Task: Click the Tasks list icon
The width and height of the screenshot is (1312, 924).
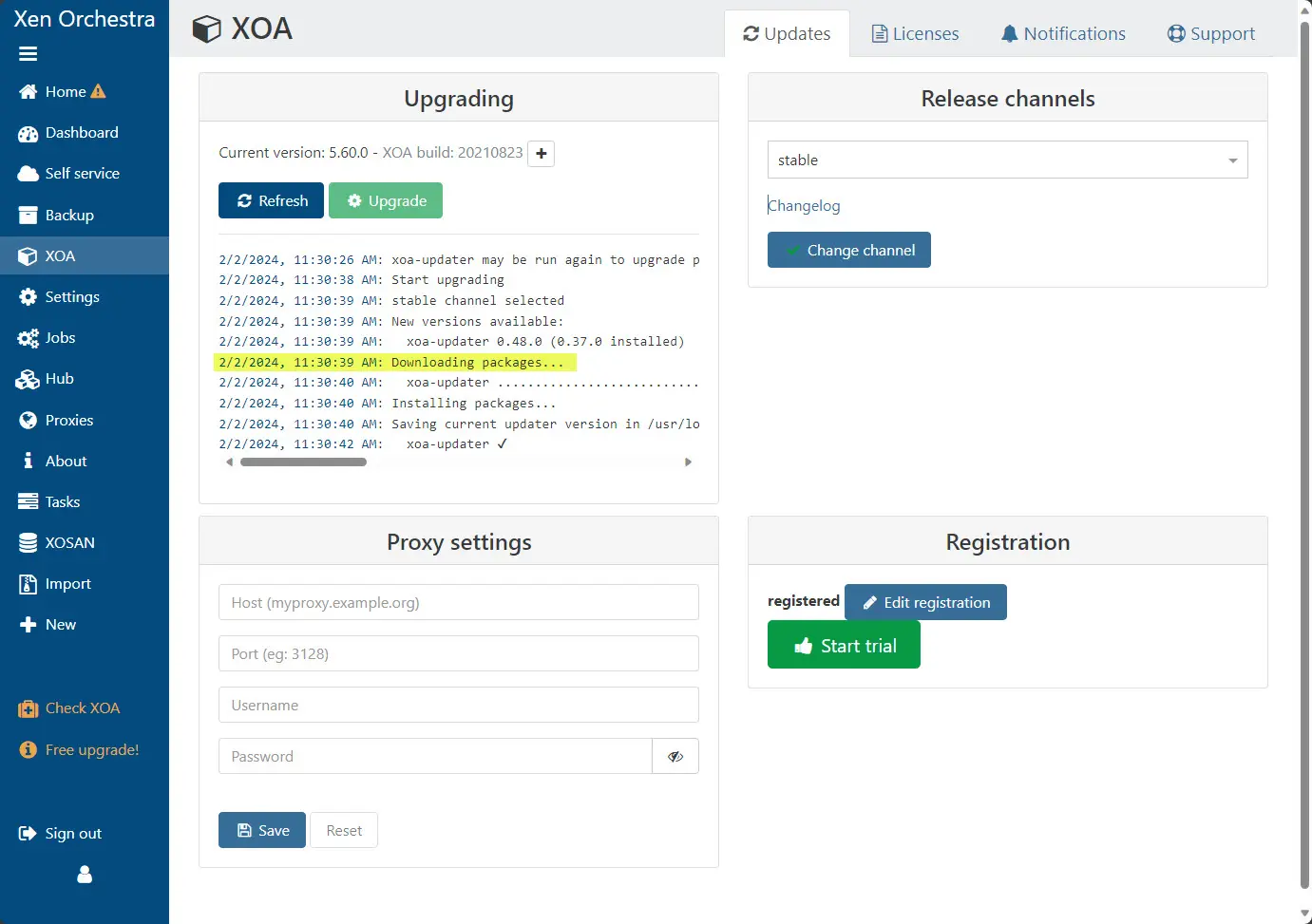Action: click(29, 502)
